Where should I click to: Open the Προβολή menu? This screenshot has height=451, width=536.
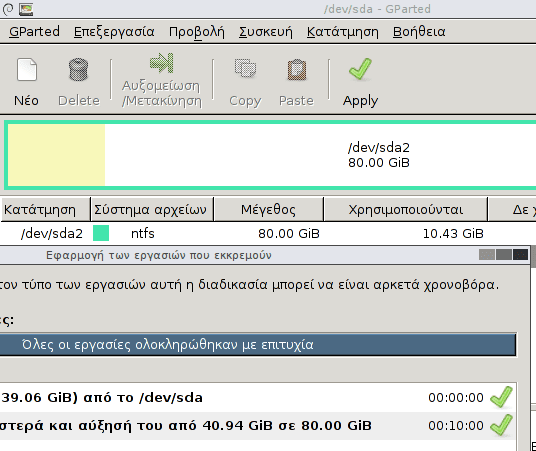(x=197, y=32)
